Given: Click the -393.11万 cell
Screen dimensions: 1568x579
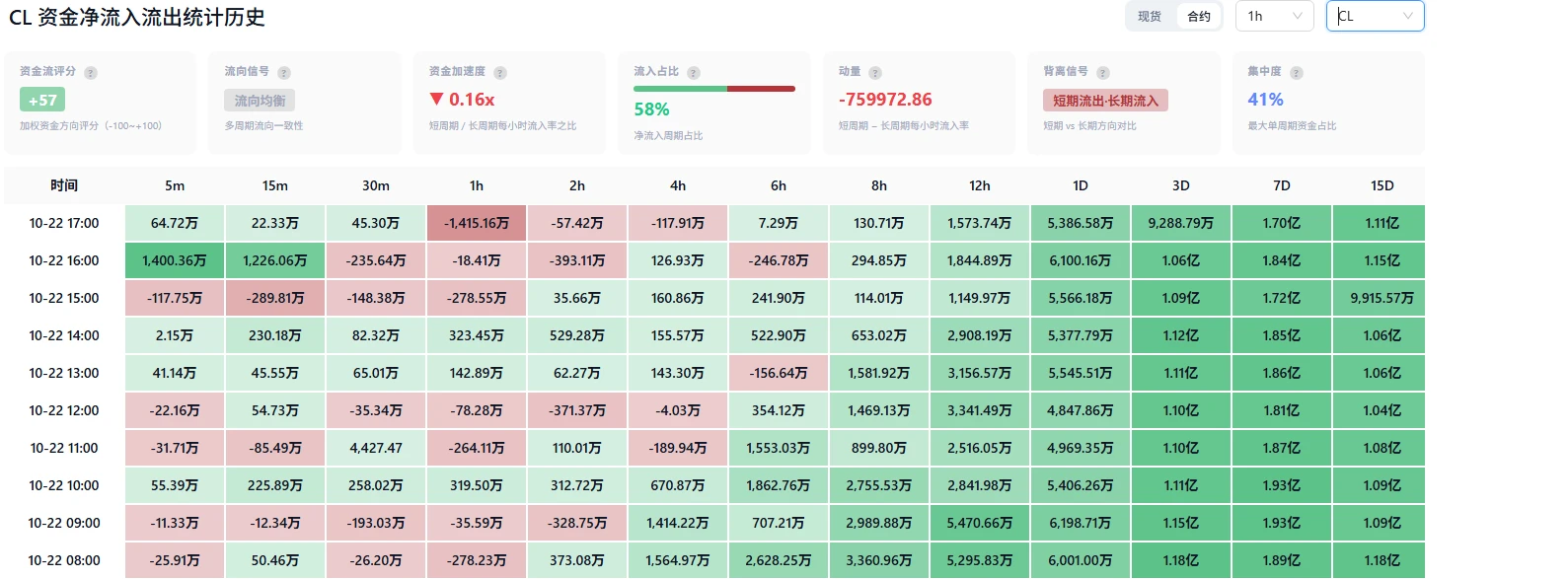Looking at the screenshot, I should 577,260.
